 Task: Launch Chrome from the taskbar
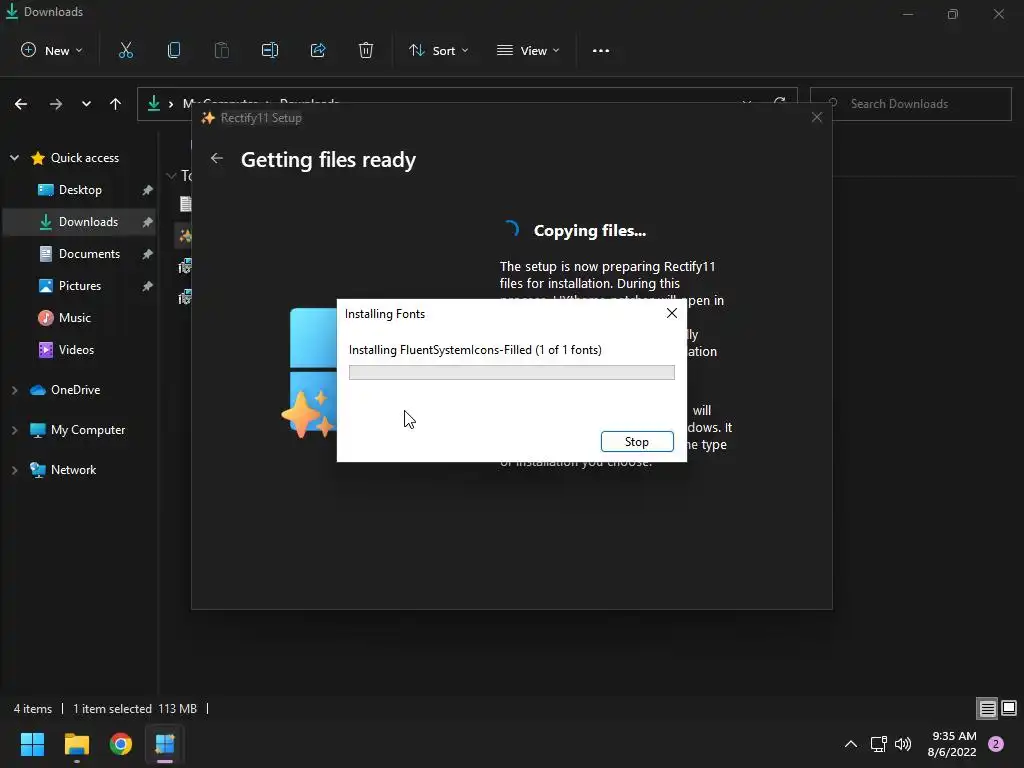click(x=121, y=744)
